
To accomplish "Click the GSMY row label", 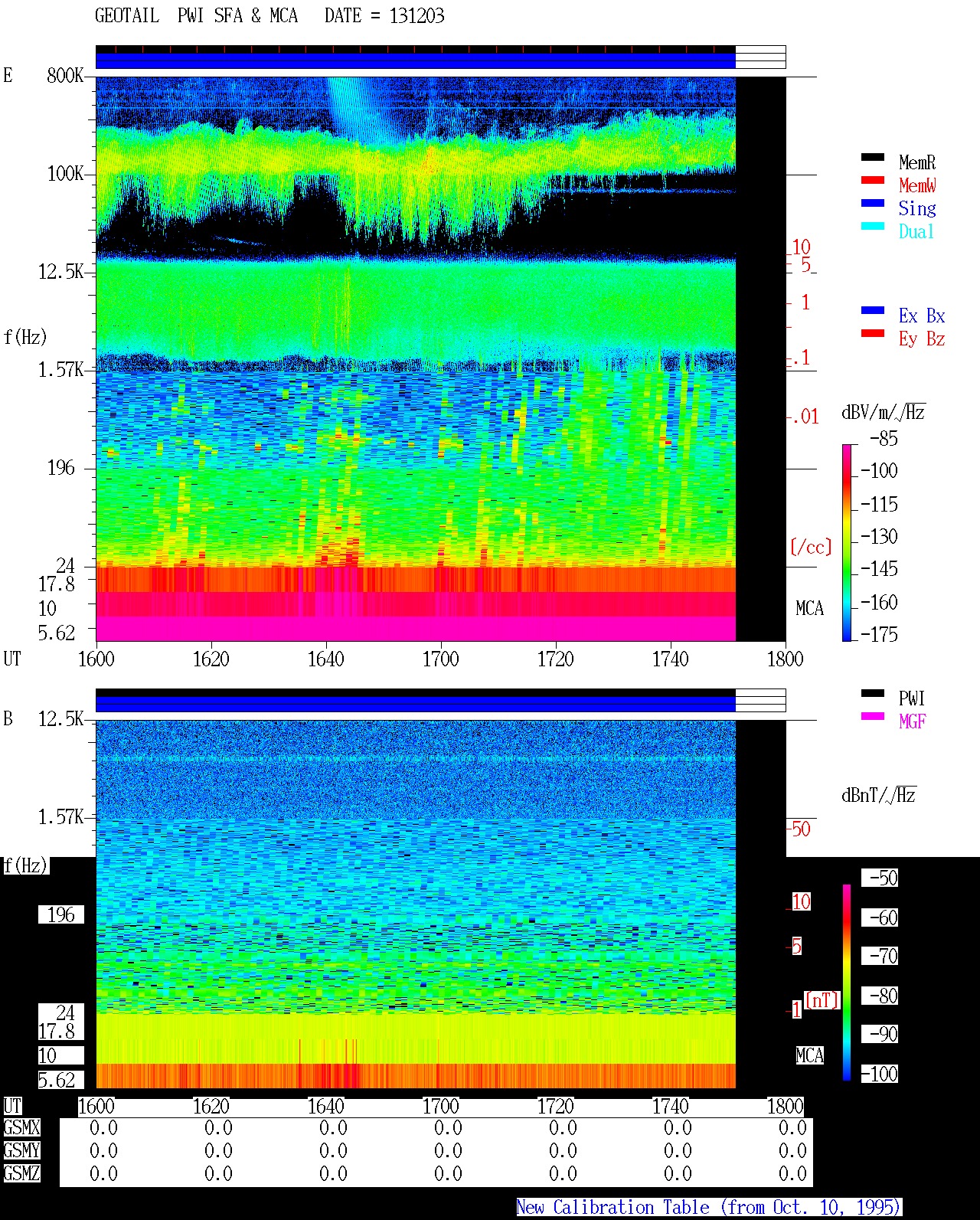I will (x=21, y=1151).
